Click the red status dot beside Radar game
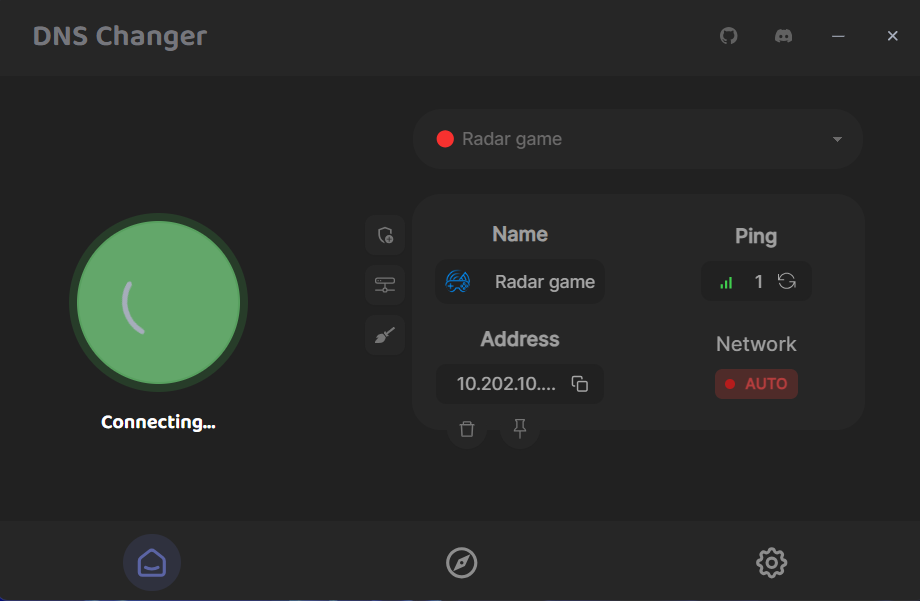Viewport: 920px width, 601px height. pos(445,139)
